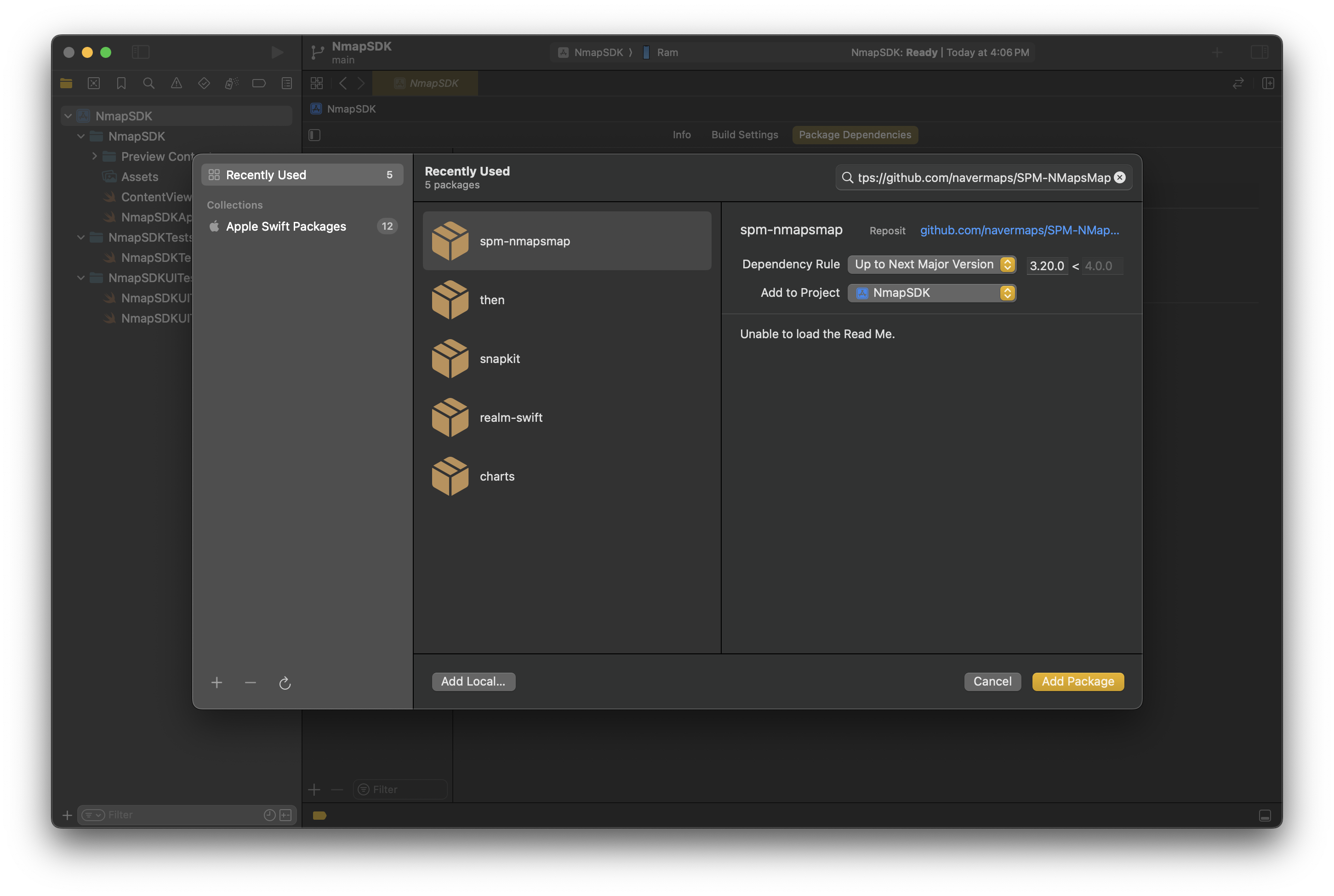Select Recently Used in the package sidebar

pos(302,175)
